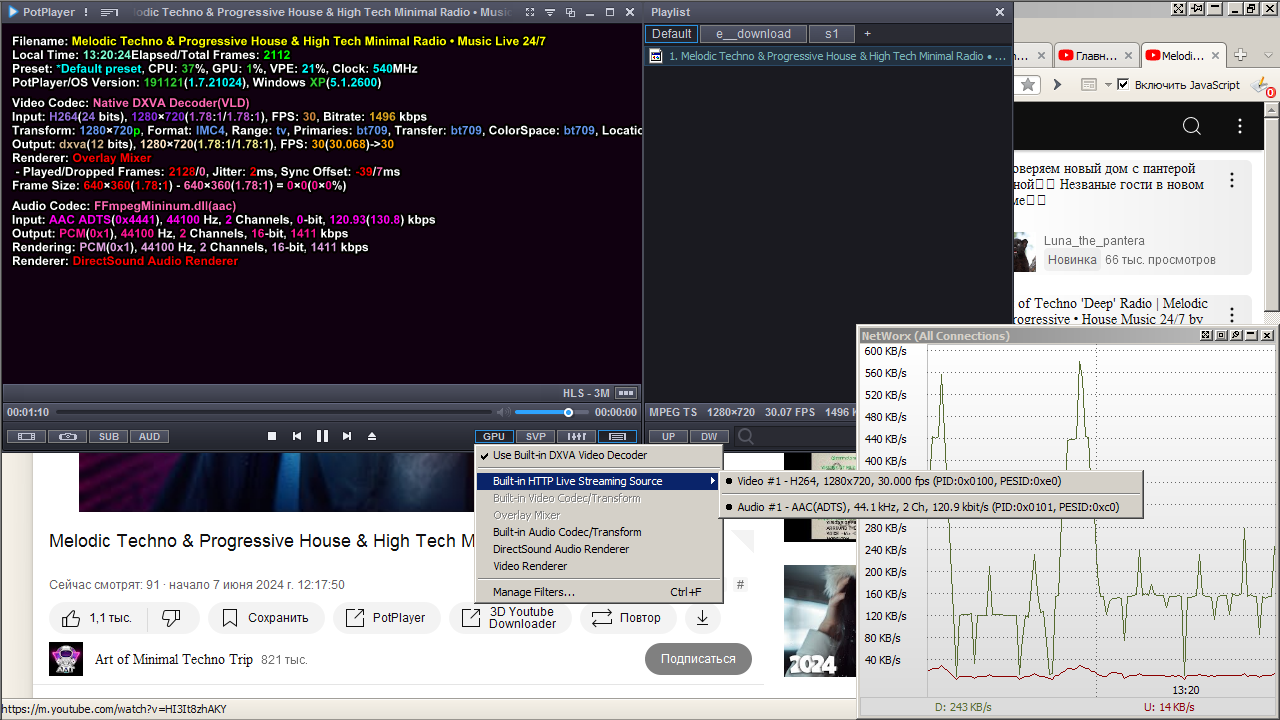Click the playback seek bar

pos(273,412)
